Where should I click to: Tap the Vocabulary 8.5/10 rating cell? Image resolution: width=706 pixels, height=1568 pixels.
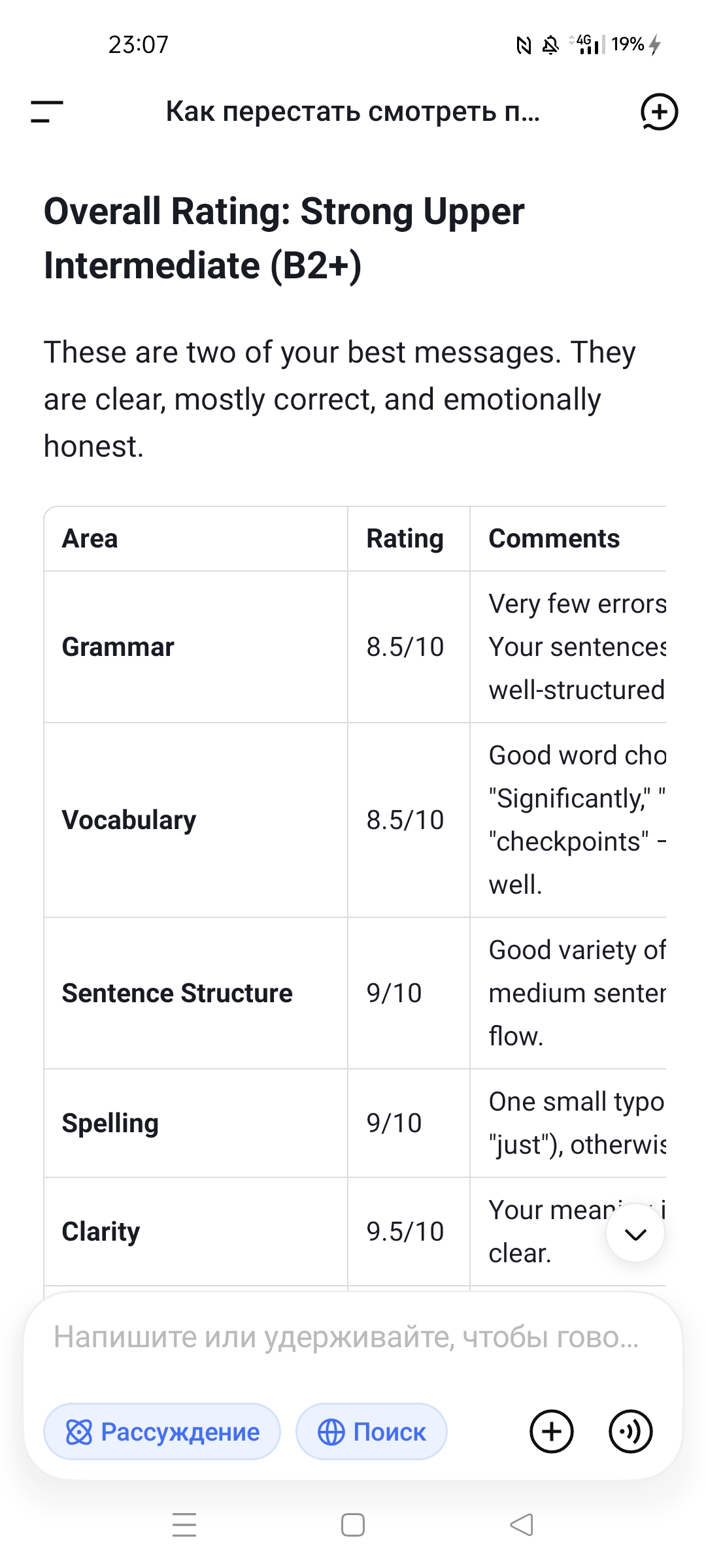pos(405,820)
